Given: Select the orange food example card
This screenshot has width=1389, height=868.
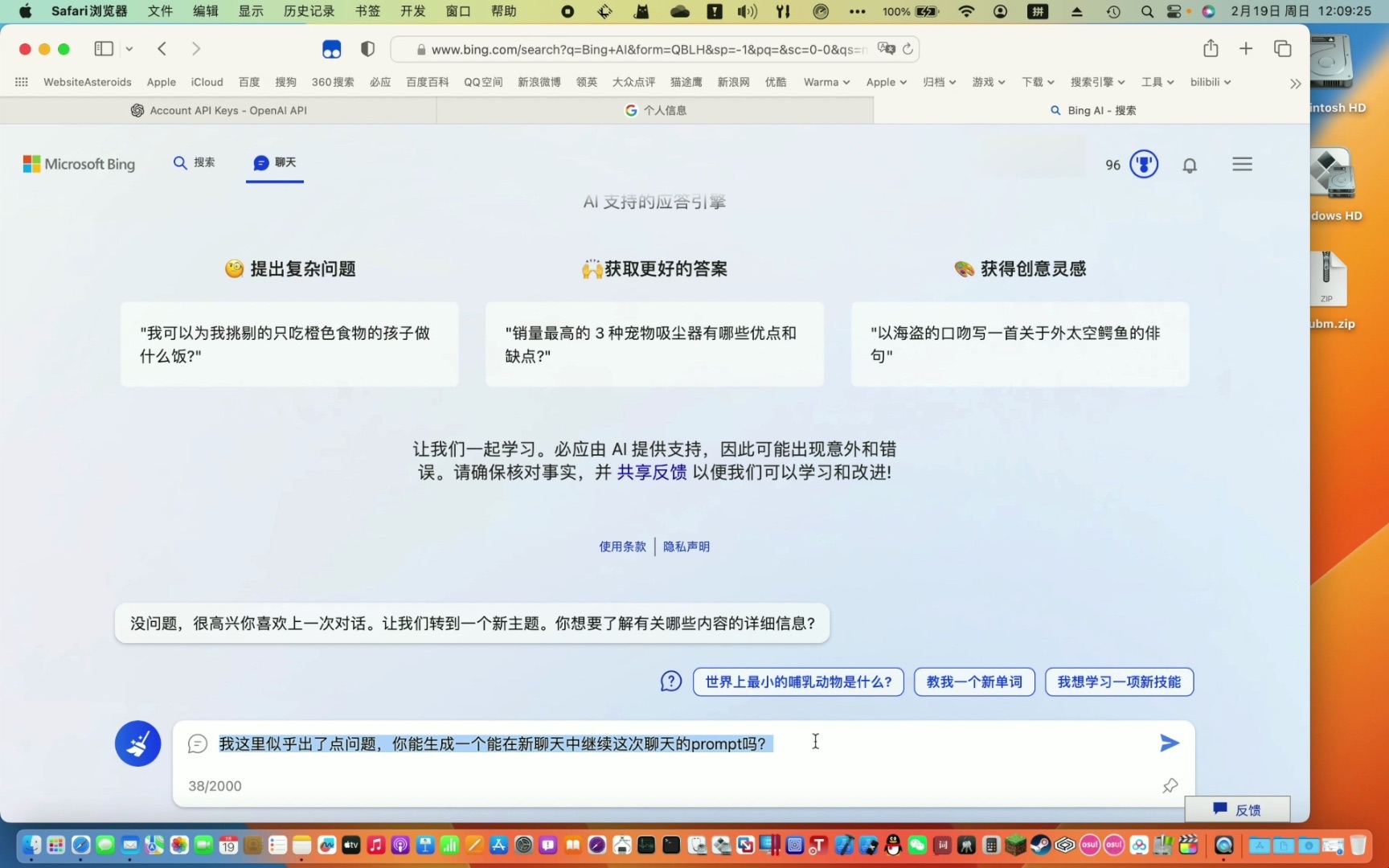Looking at the screenshot, I should pos(289,344).
